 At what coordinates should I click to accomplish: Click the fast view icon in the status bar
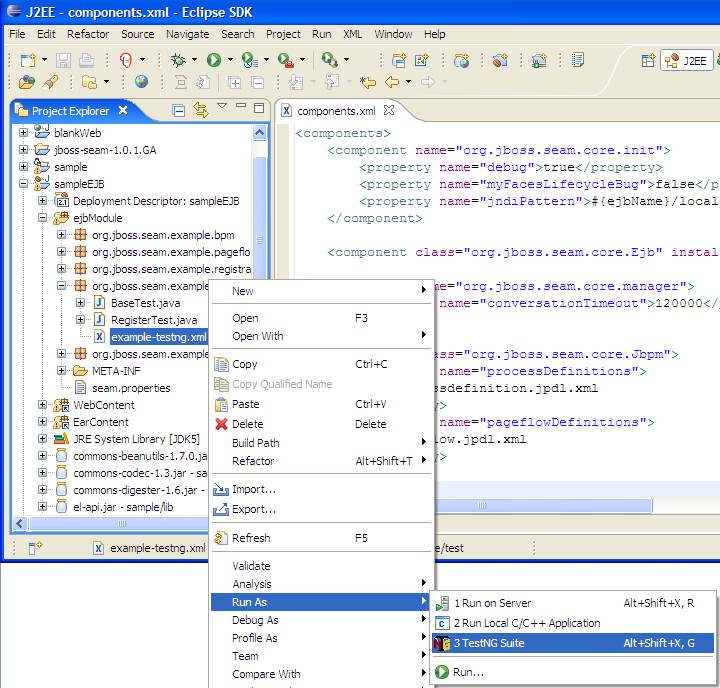point(35,547)
